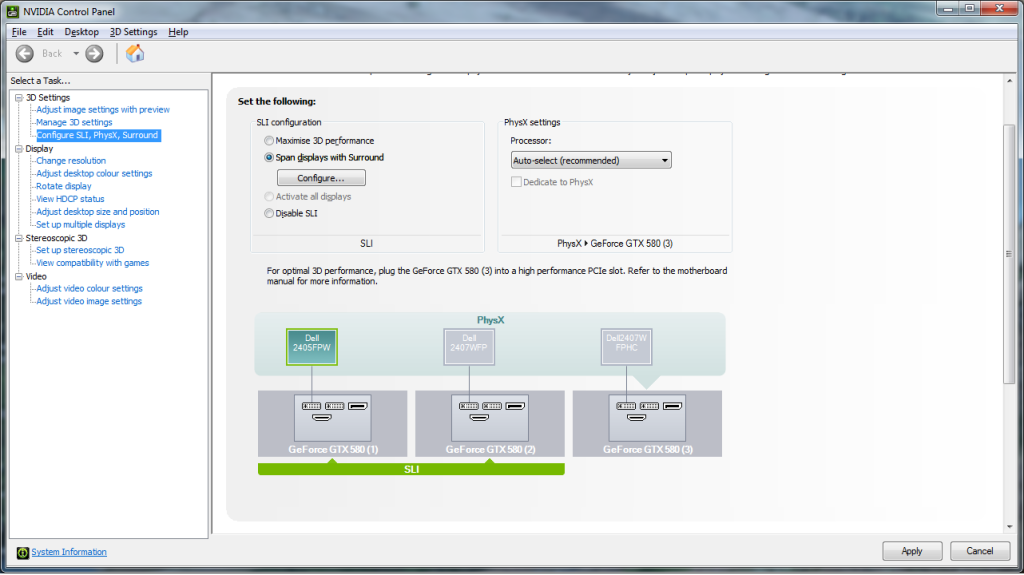Click the Cancel button
Image resolution: width=1024 pixels, height=575 pixels.
(x=980, y=551)
